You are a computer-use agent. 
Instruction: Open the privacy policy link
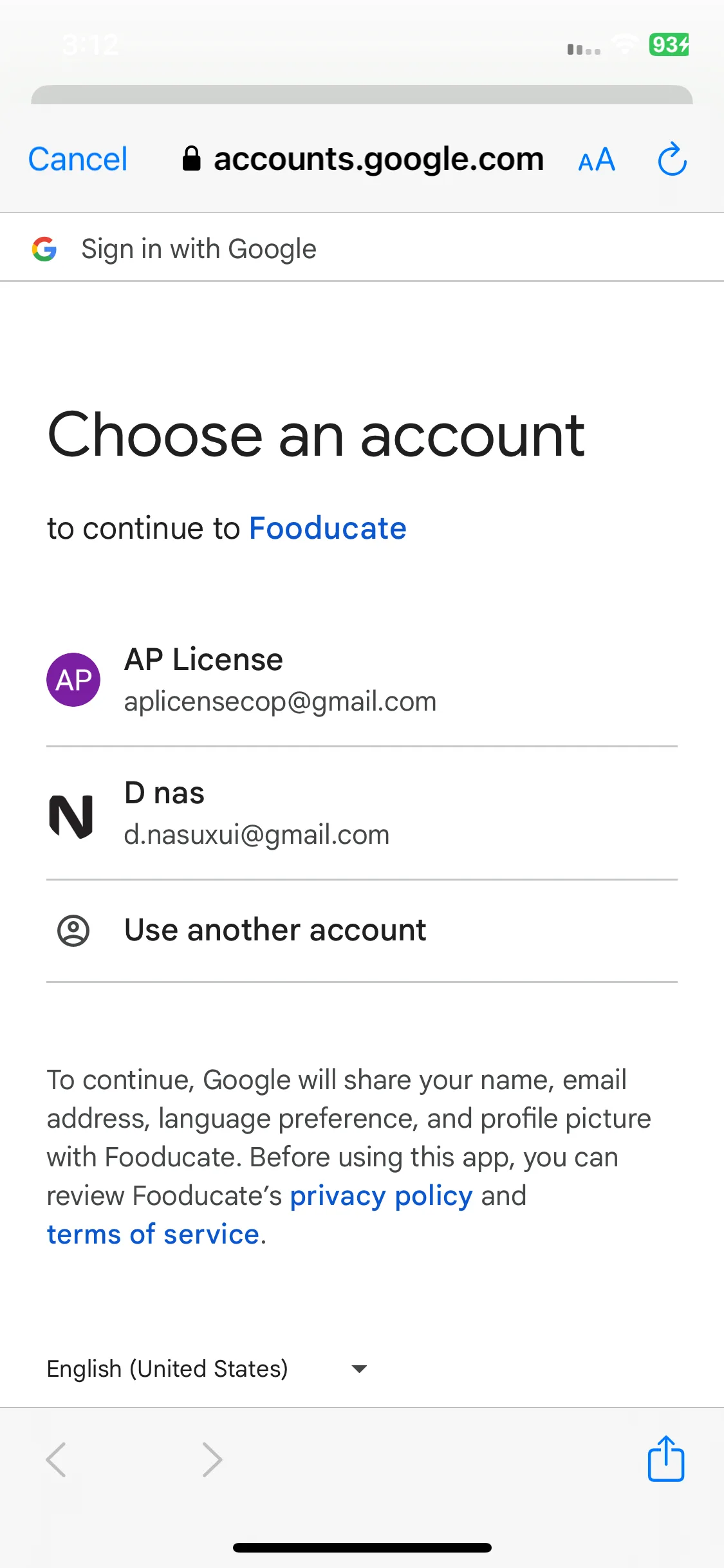point(381,1196)
